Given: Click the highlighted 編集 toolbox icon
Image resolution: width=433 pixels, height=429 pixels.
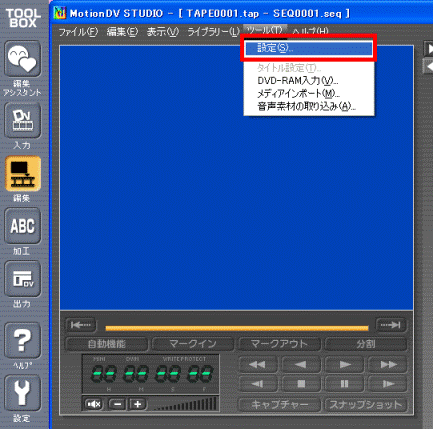Looking at the screenshot, I should tap(22, 174).
